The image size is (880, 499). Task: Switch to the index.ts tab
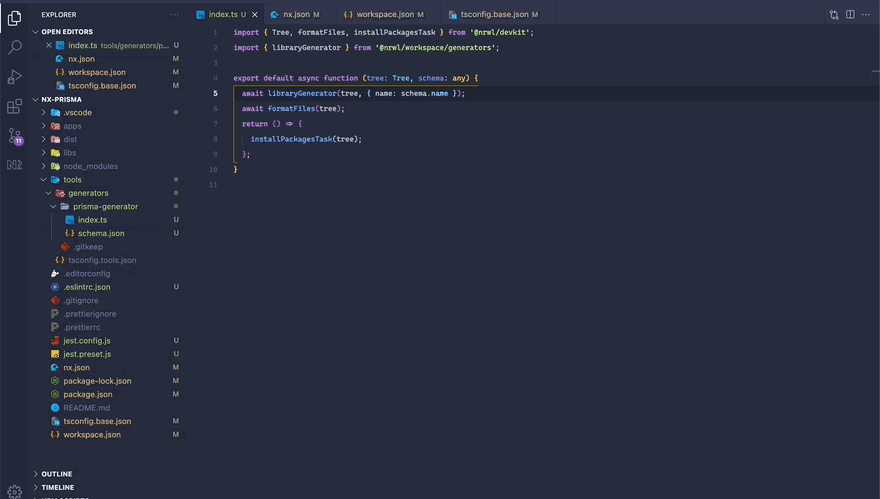(223, 15)
